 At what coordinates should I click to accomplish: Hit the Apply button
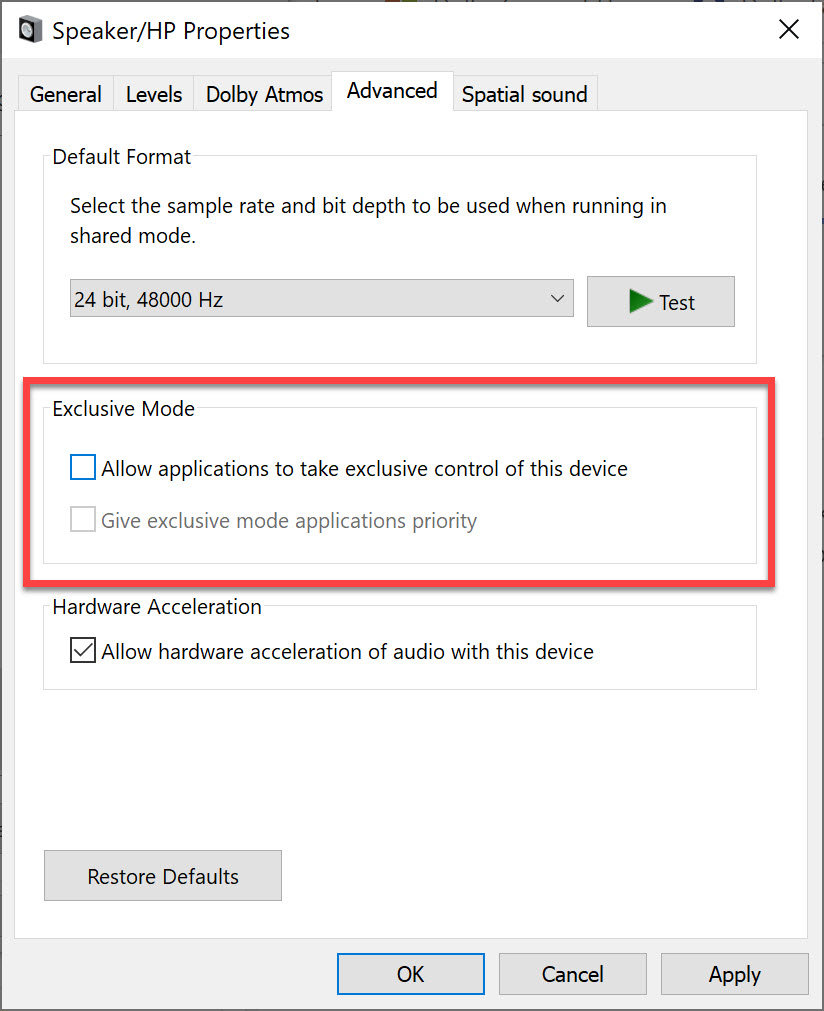click(x=734, y=974)
